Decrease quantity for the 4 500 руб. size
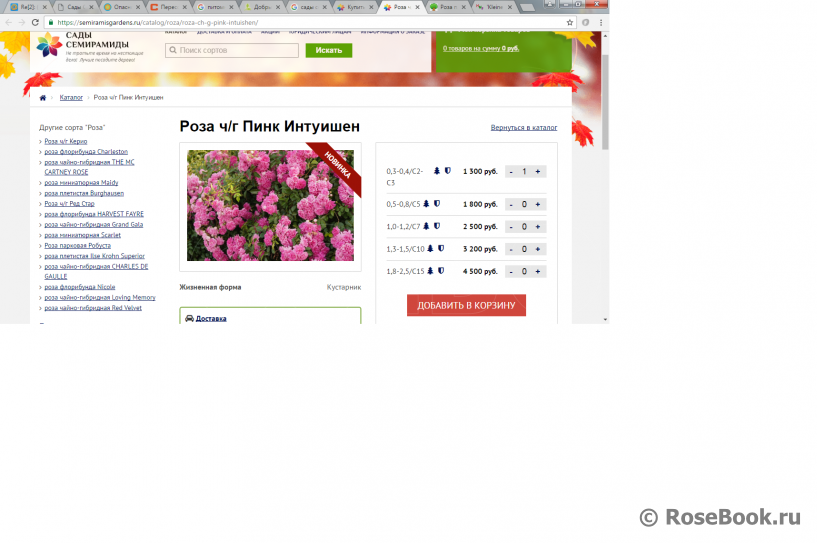817x543 pixels. click(511, 272)
